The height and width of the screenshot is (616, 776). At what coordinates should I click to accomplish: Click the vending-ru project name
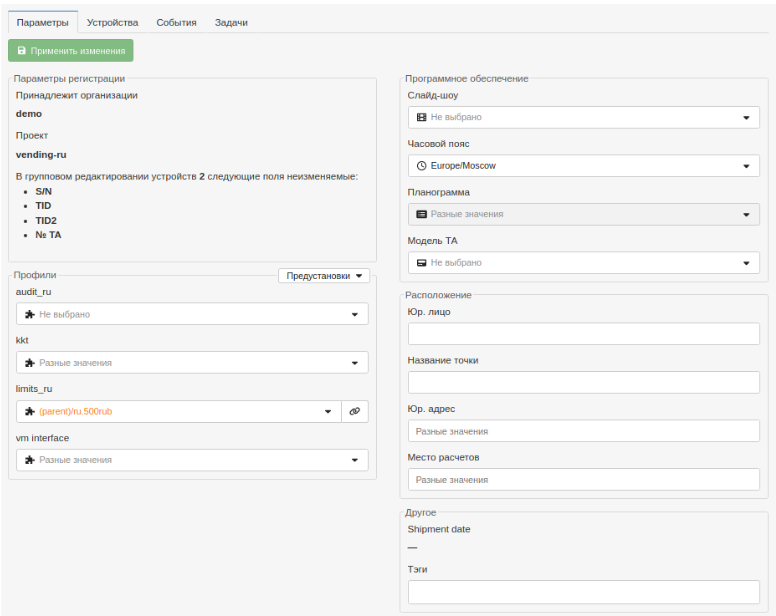tap(41, 155)
